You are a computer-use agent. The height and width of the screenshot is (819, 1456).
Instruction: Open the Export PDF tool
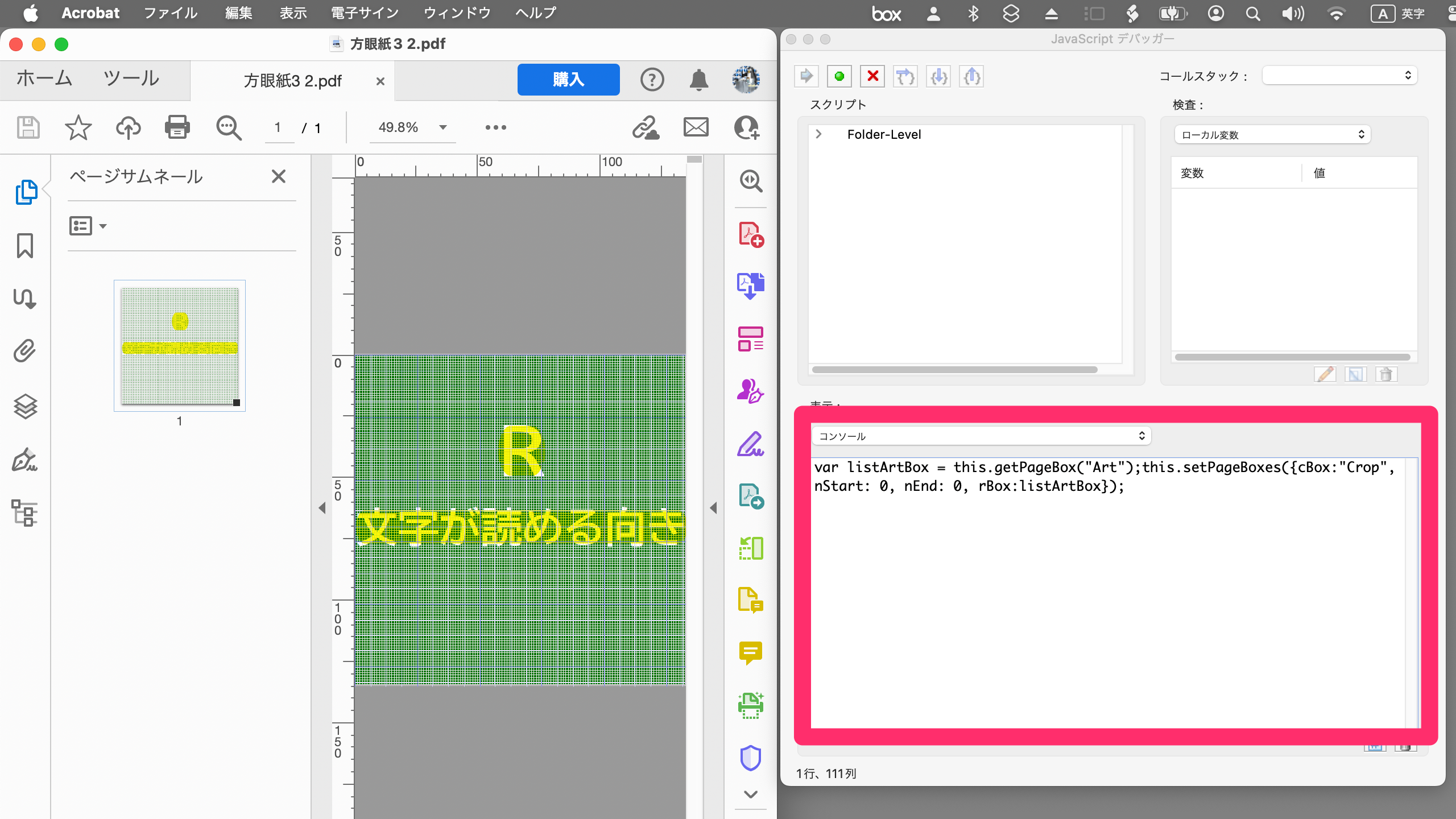click(751, 284)
